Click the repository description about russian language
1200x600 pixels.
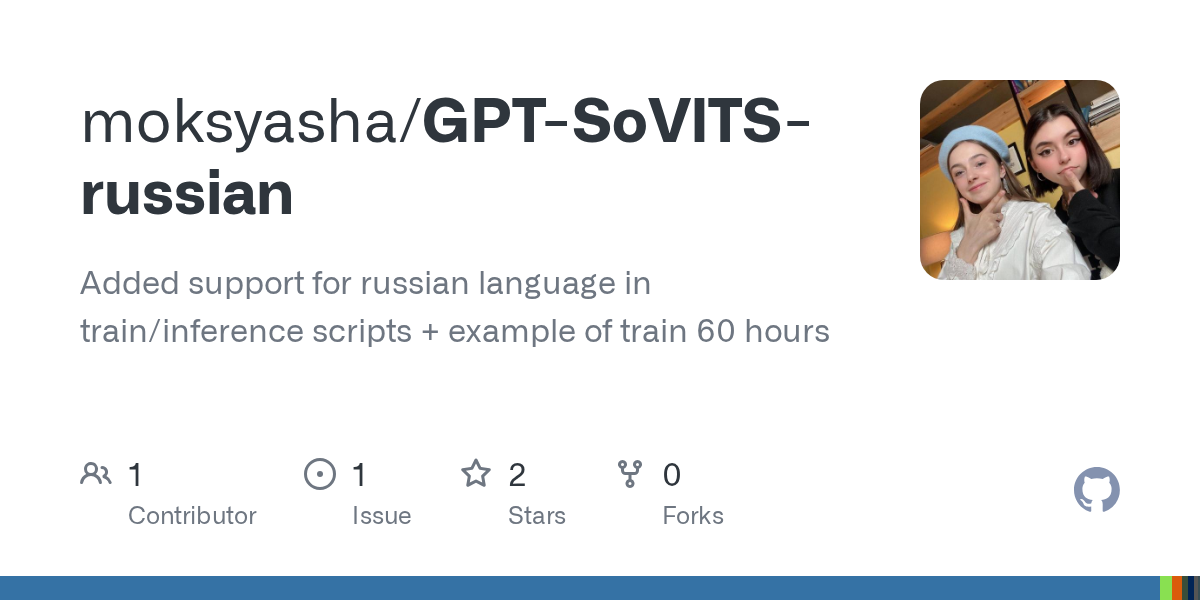[454, 307]
